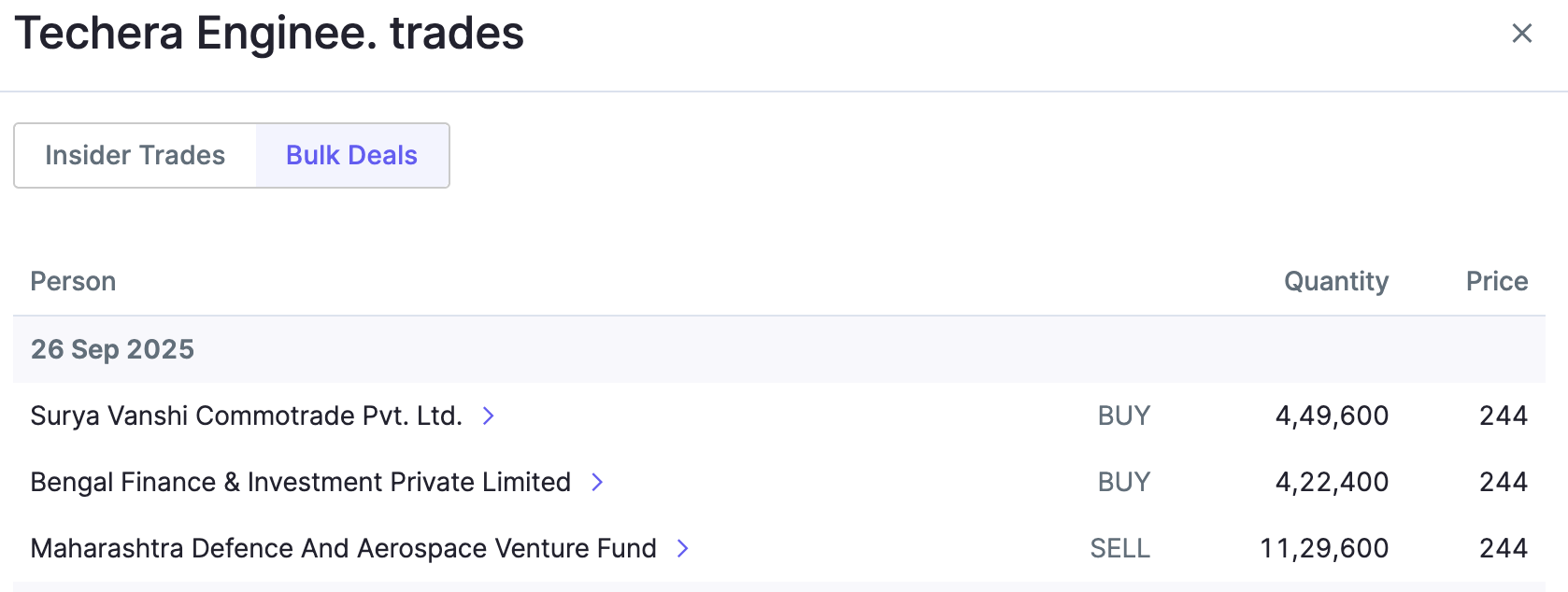Select the Bulk Deals tab
The height and width of the screenshot is (592, 1568).
click(351, 155)
